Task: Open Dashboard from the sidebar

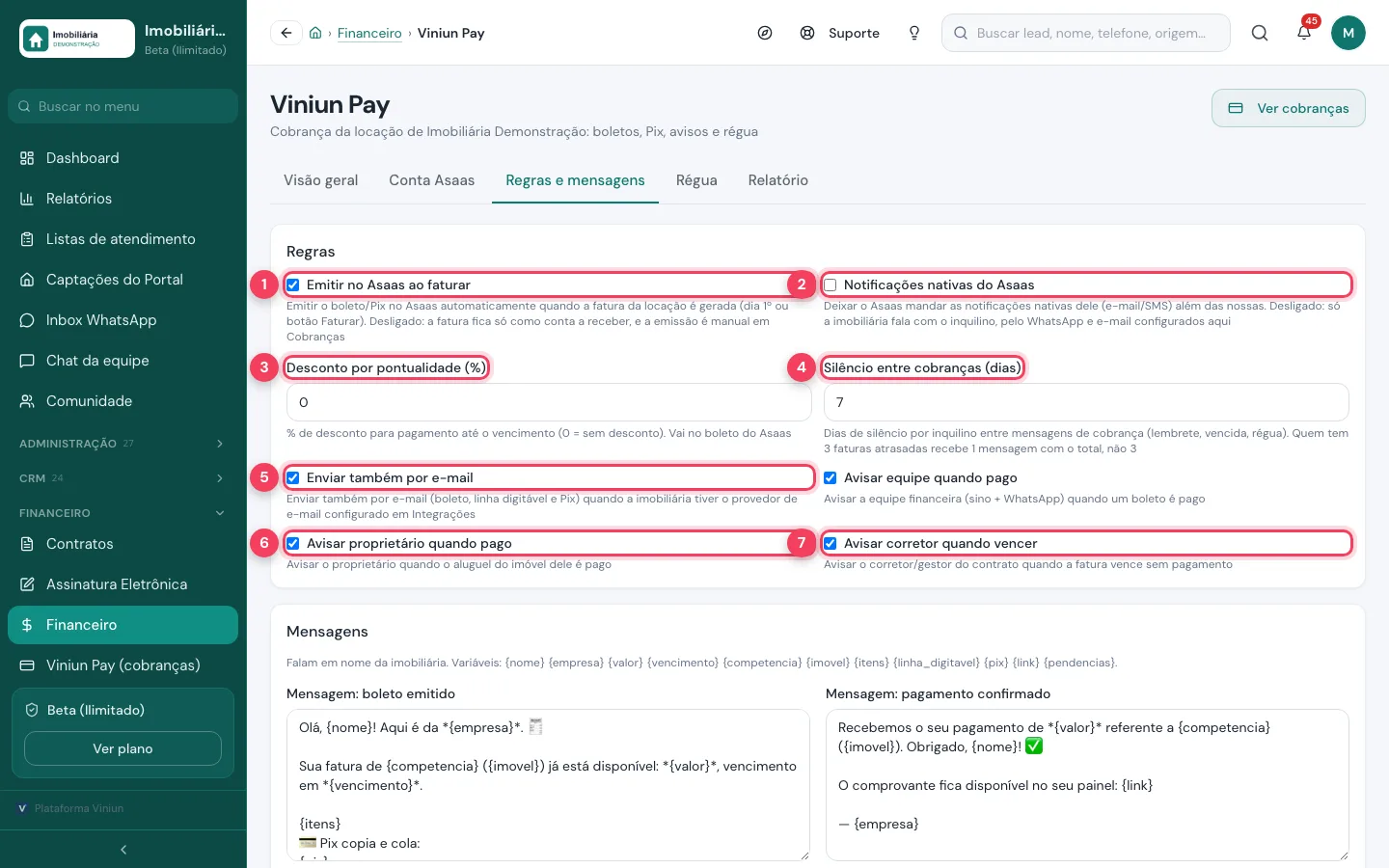Action: point(123,158)
